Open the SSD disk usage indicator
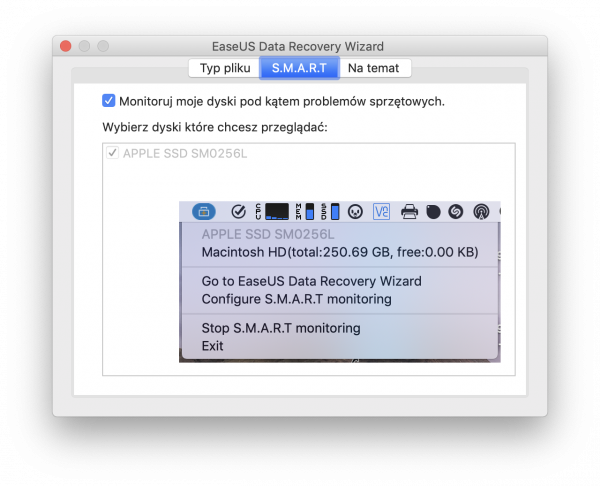600x486 pixels. 330,212
